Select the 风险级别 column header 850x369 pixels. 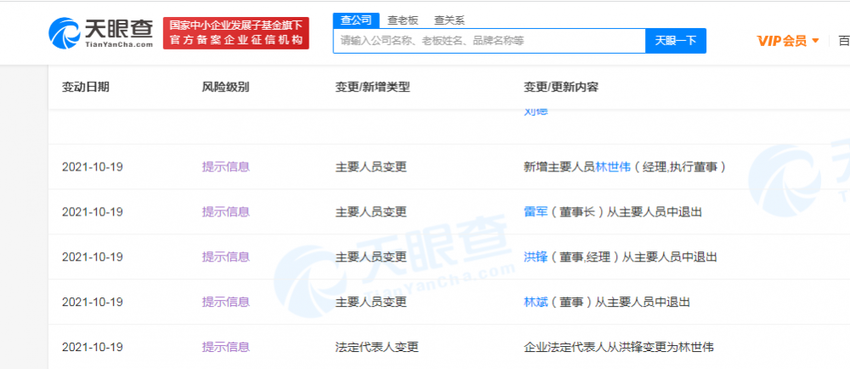click(226, 87)
